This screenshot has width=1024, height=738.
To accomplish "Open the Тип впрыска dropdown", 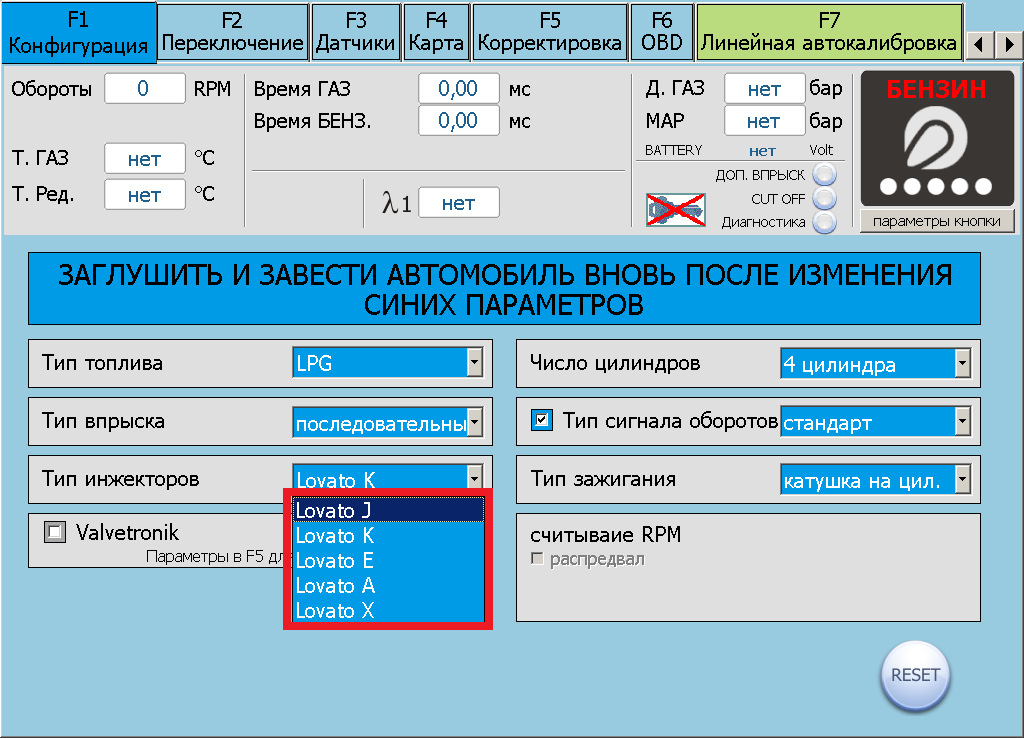I will tap(388, 422).
